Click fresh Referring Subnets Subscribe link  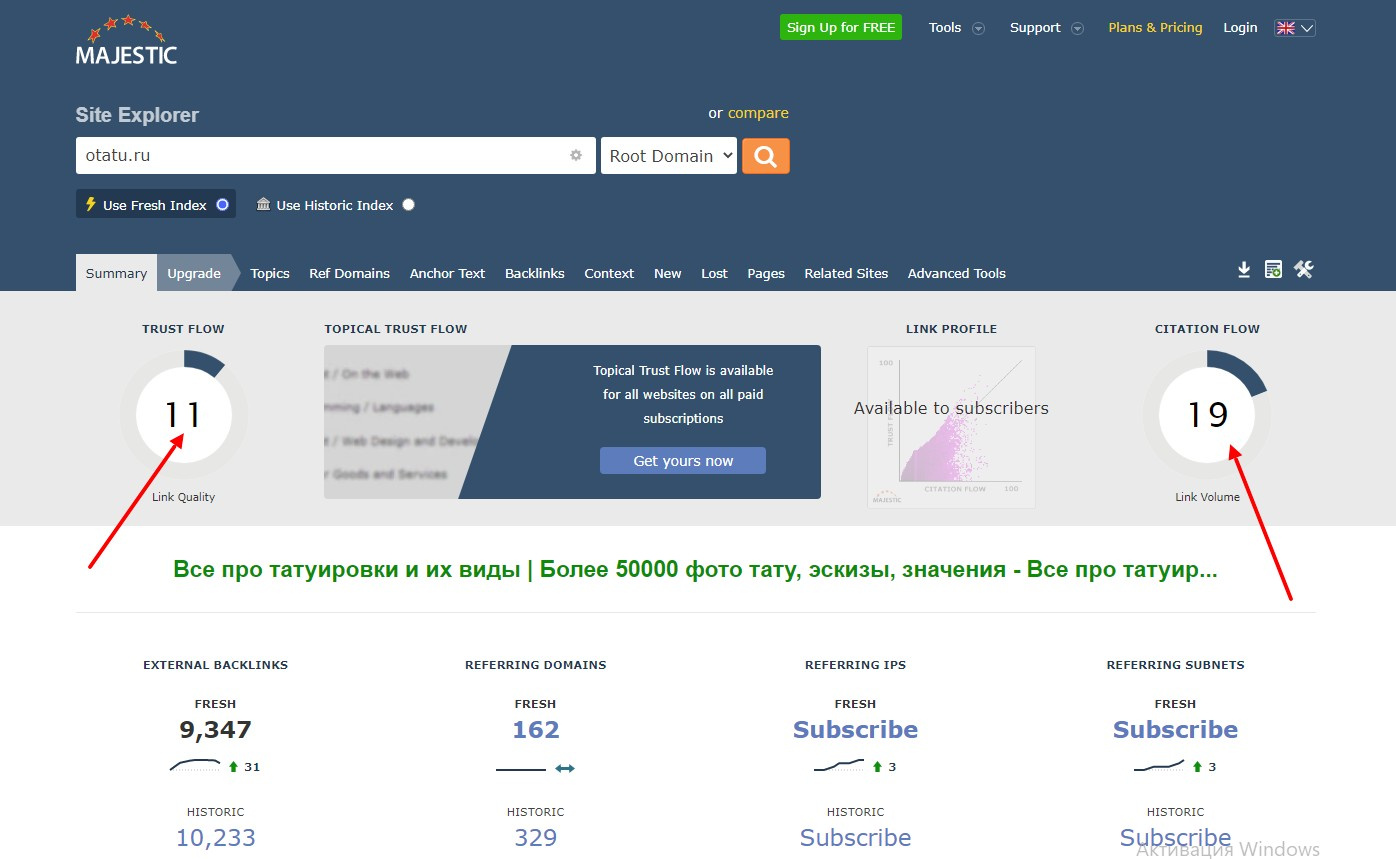pos(1176,730)
